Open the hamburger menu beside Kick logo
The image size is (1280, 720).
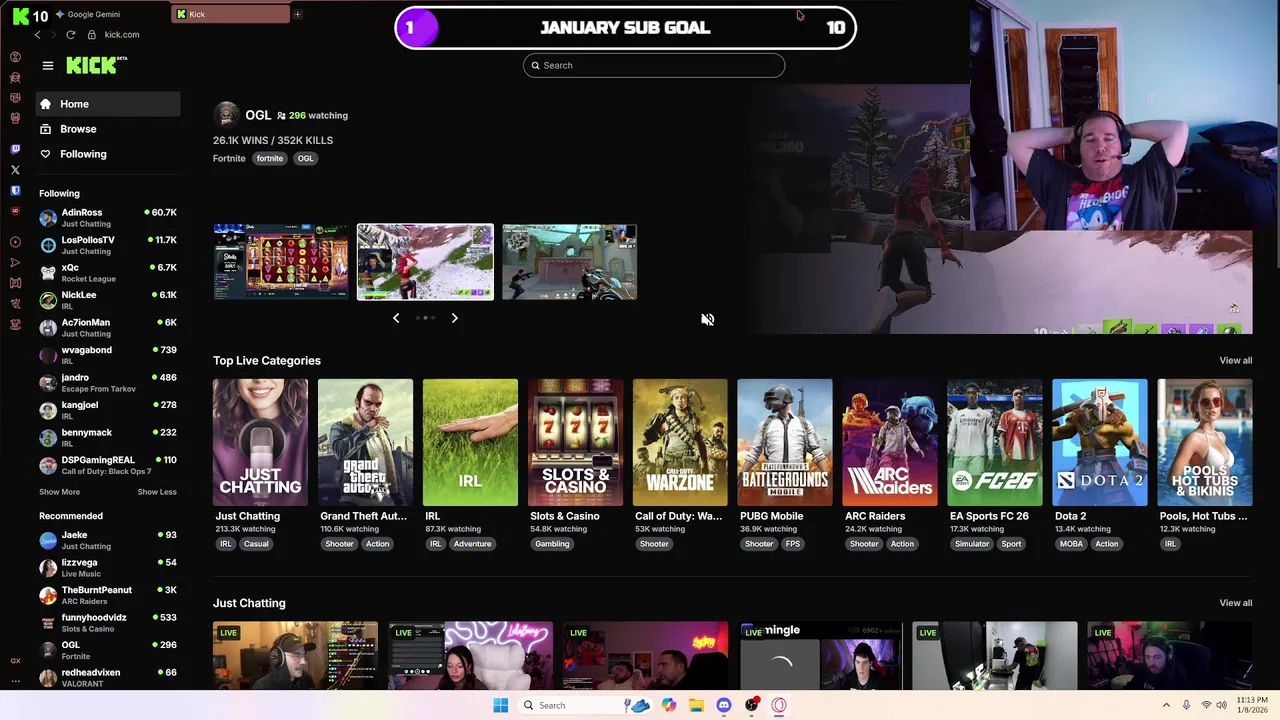[x=47, y=65]
